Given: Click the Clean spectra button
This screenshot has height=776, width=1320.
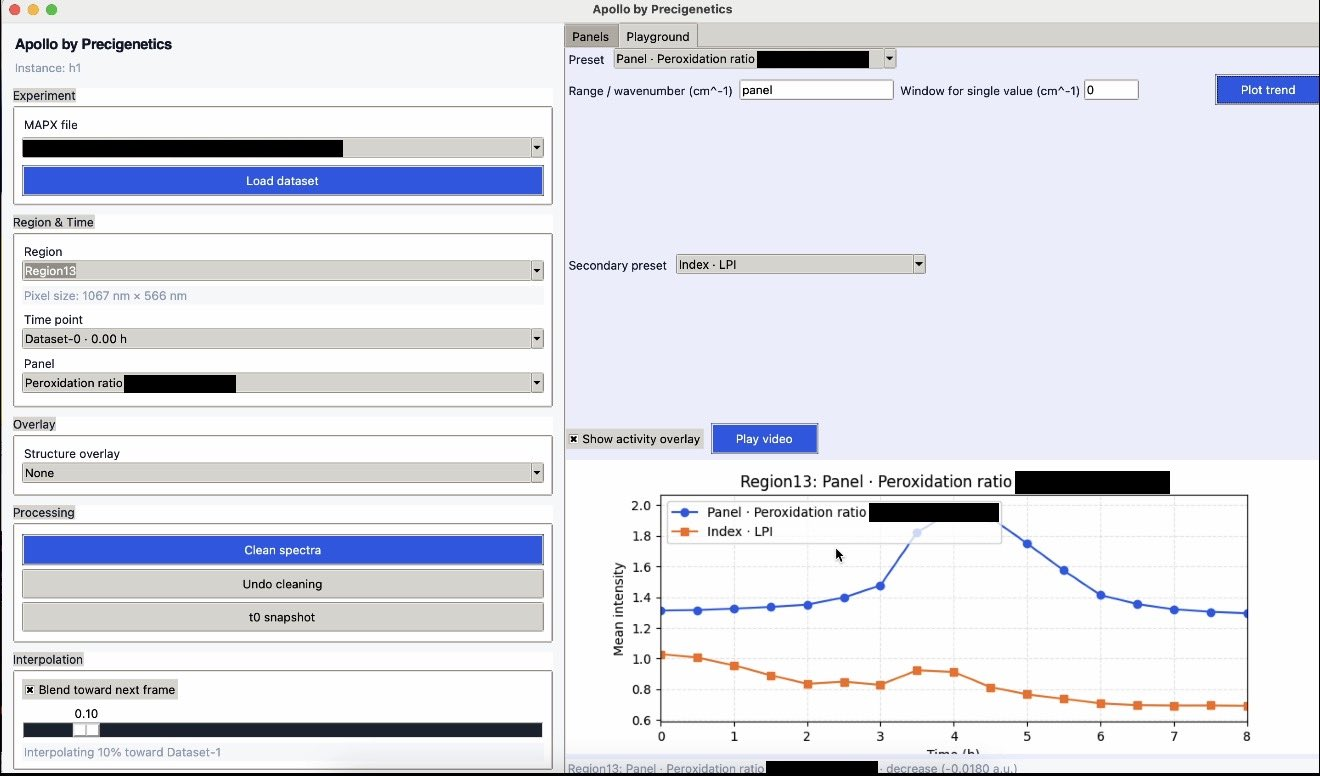Looking at the screenshot, I should 282,550.
